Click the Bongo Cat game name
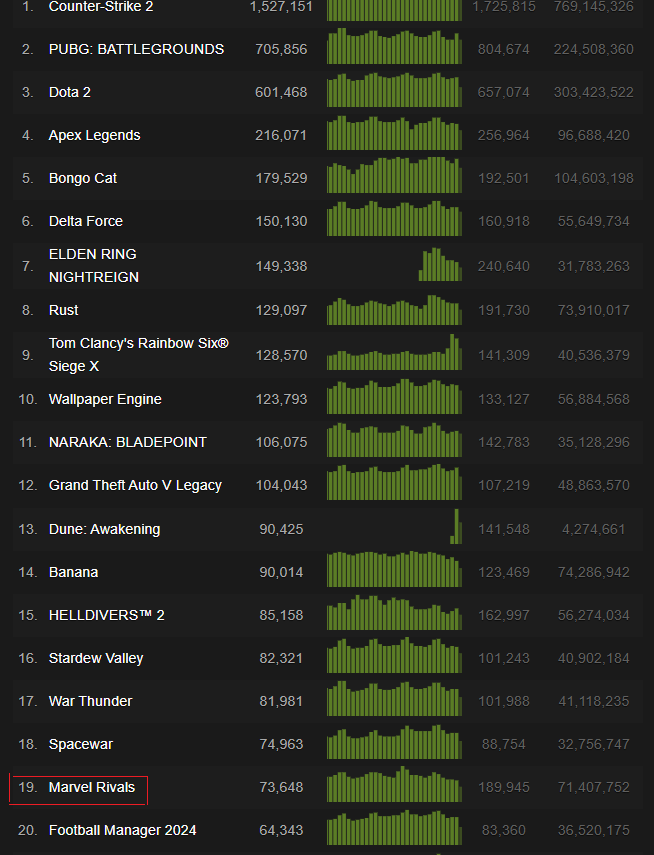The width and height of the screenshot is (654, 855). pos(83,178)
